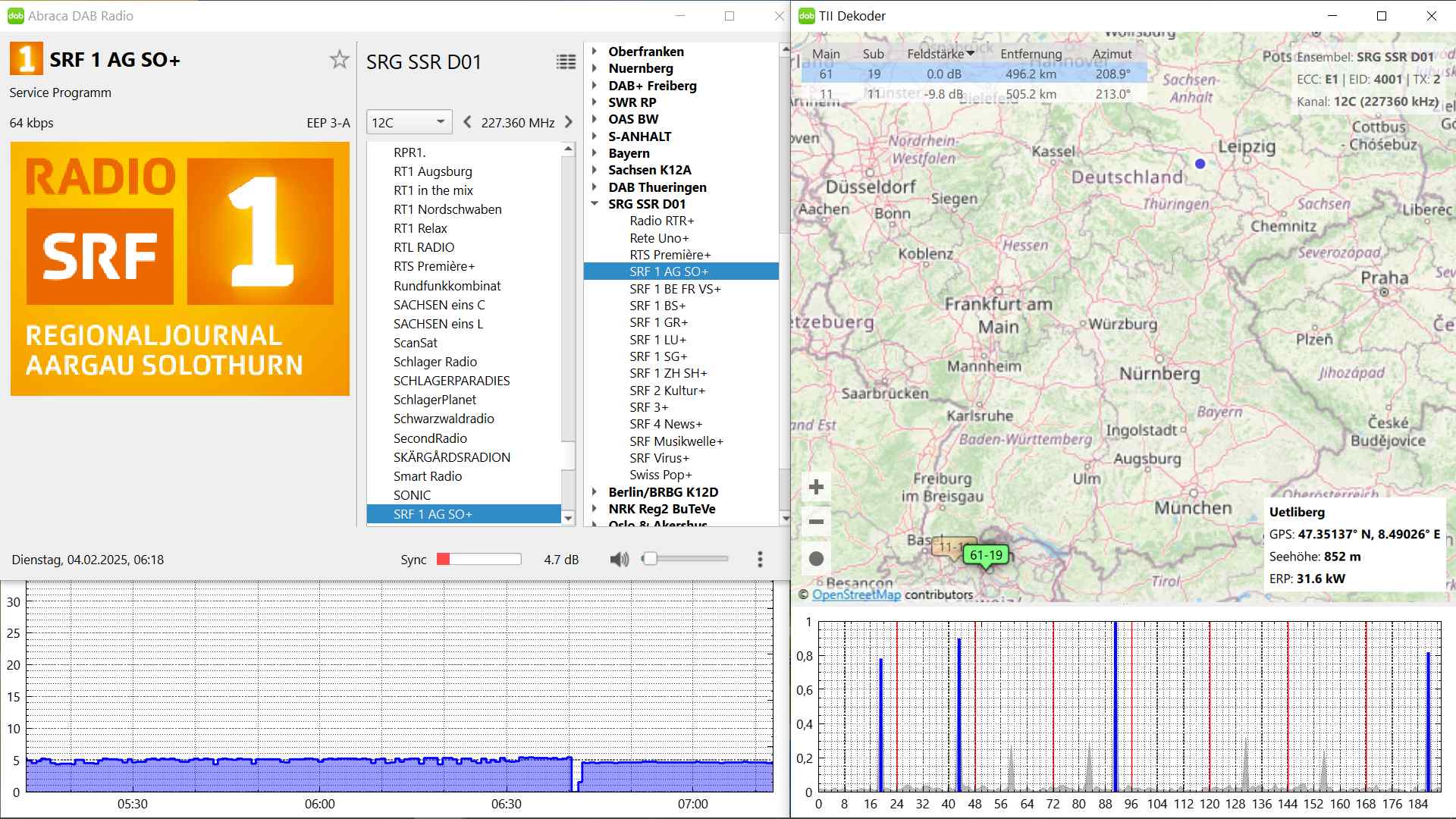Image resolution: width=1456 pixels, height=819 pixels.
Task: Collapse the SRG SSR D01 ensemble tree
Action: tap(595, 204)
